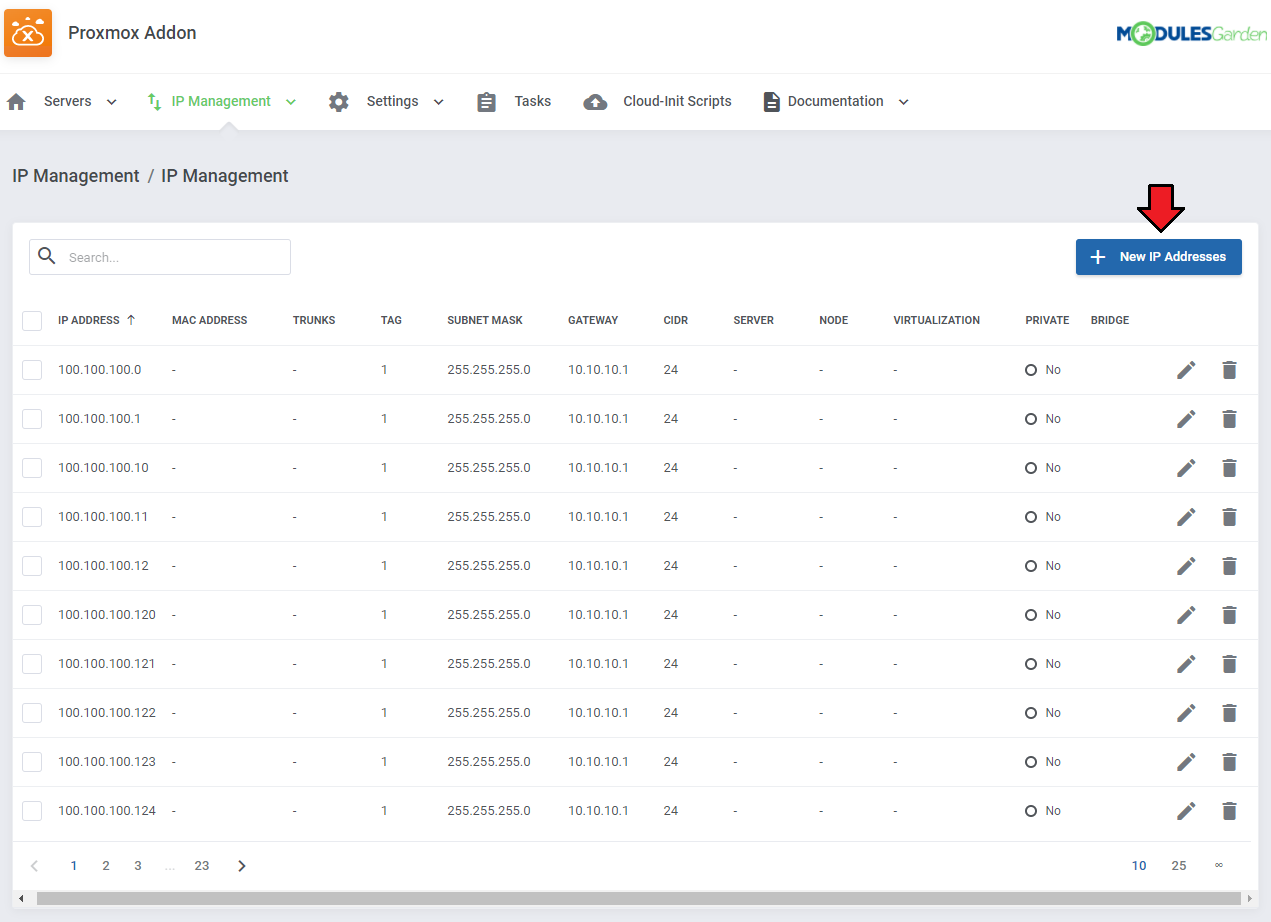
Task: Open the Tasks menu item
Action: tap(533, 102)
